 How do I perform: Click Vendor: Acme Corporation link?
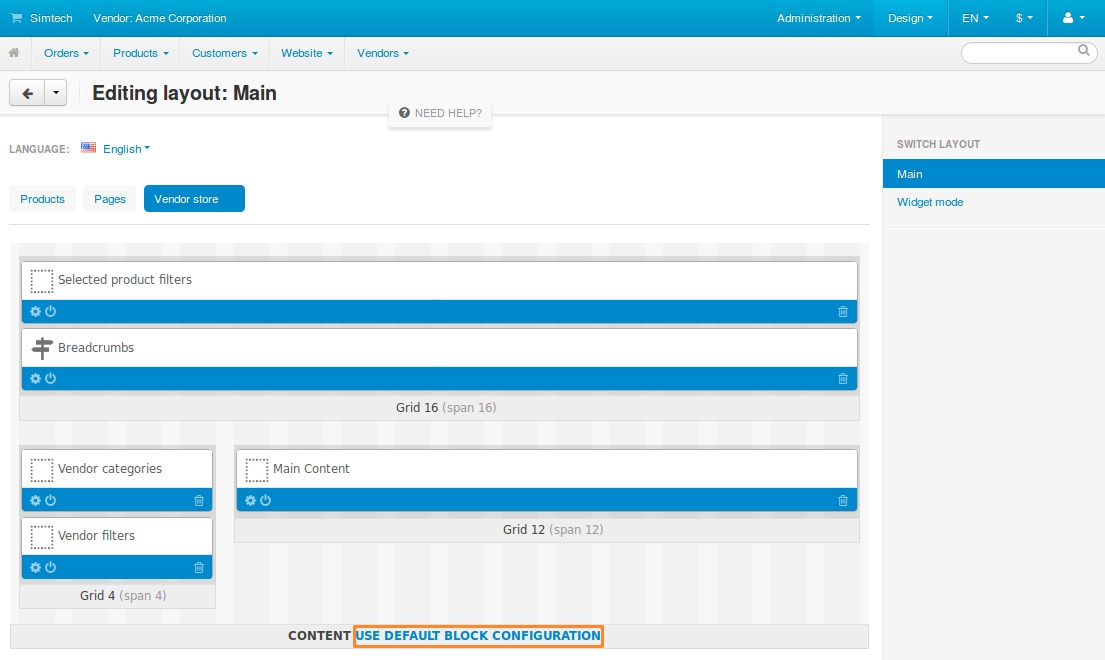pyautogui.click(x=160, y=18)
